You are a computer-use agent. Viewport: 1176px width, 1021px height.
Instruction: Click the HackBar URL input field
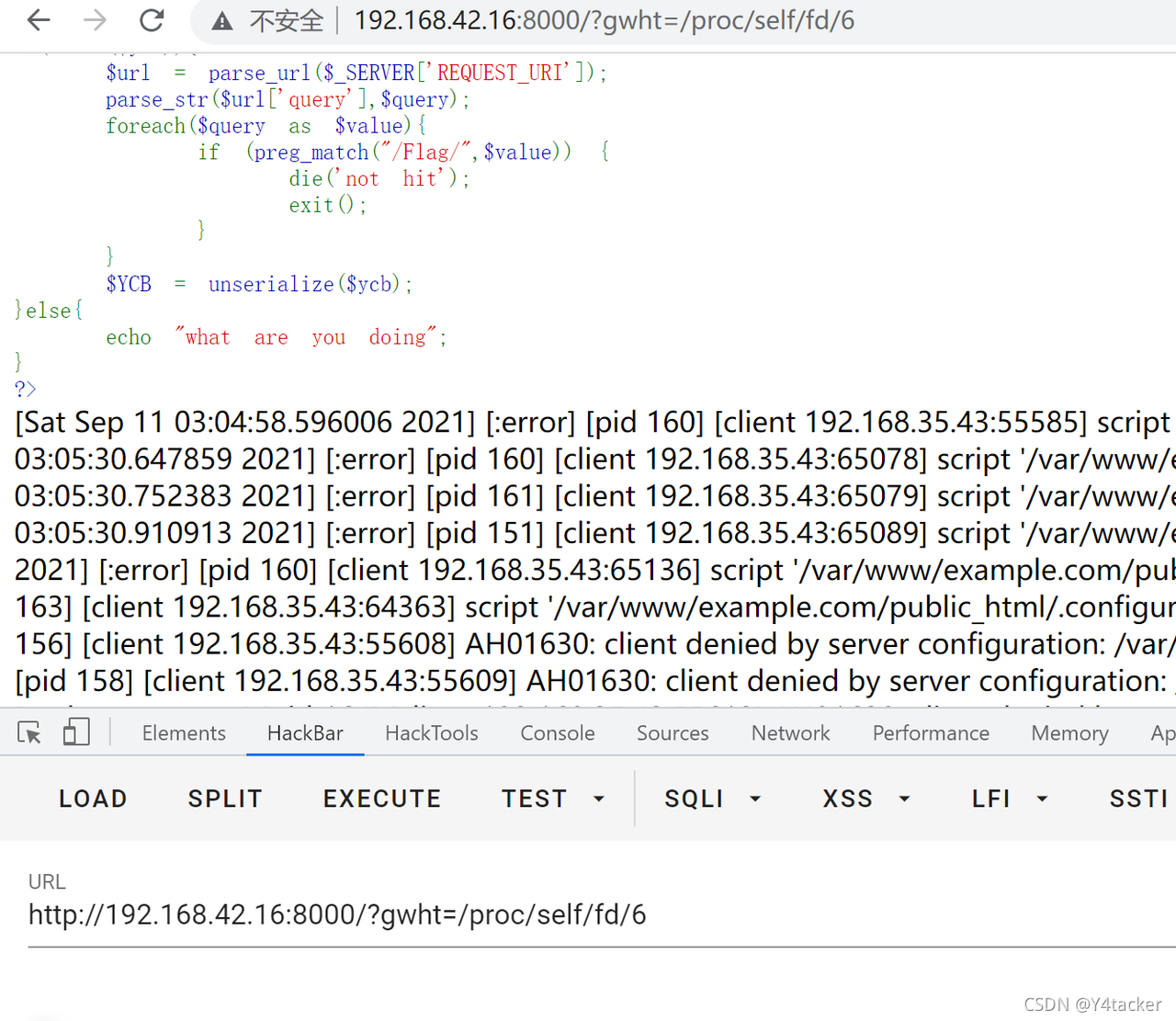click(x=602, y=915)
